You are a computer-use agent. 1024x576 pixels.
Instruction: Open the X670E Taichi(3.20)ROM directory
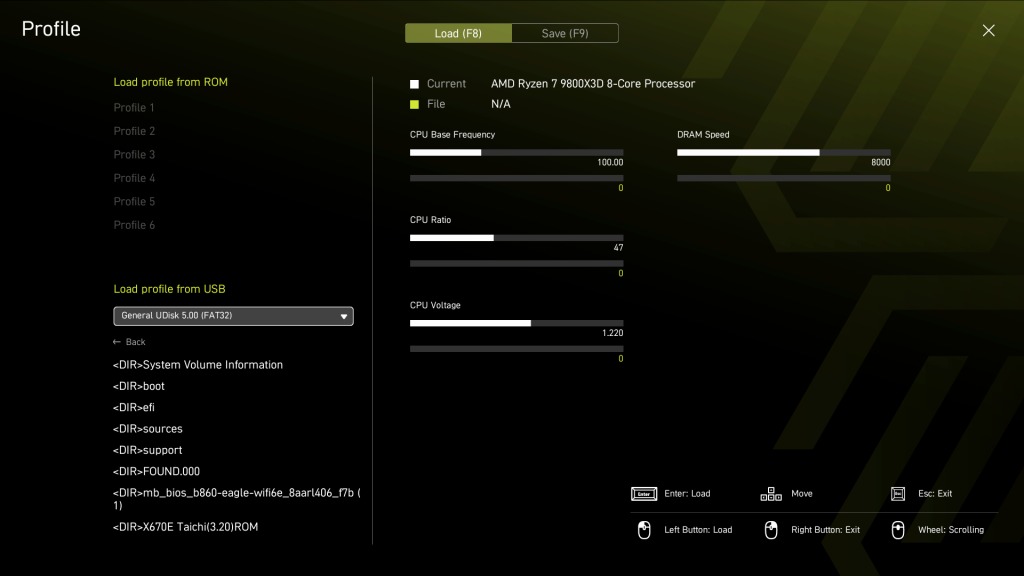185,527
